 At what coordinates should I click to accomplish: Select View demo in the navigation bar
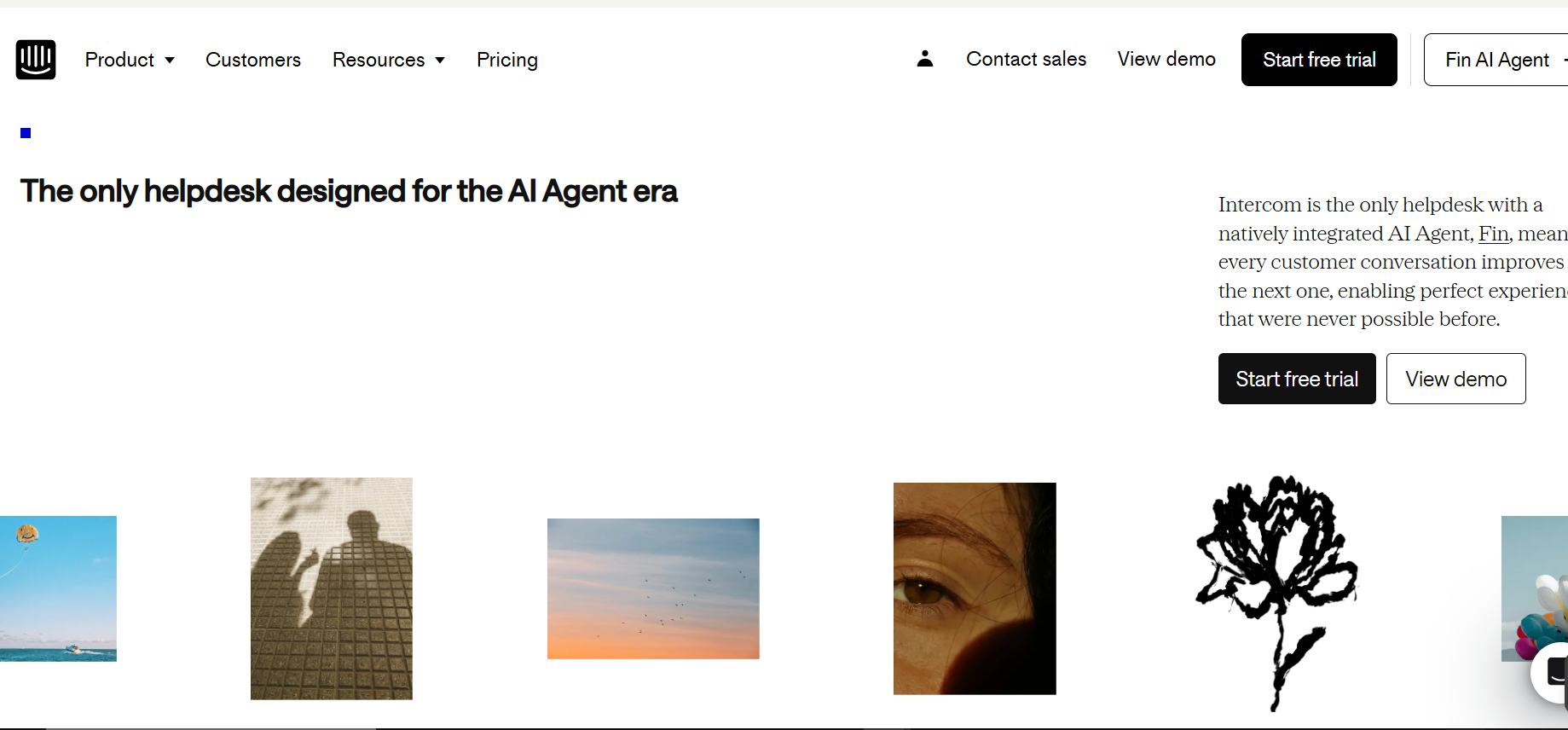pyautogui.click(x=1166, y=59)
